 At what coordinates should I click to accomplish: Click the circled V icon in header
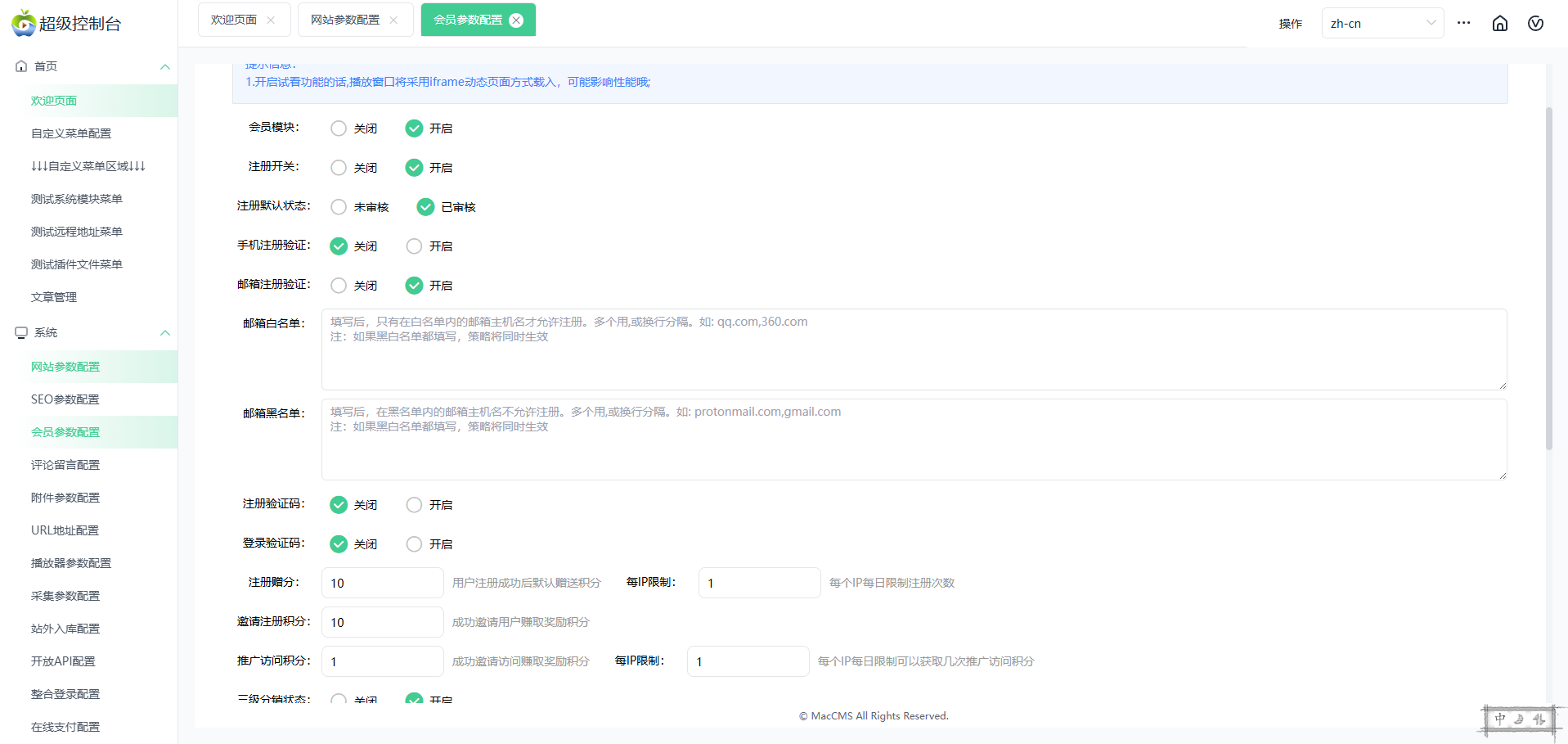coord(1535,24)
